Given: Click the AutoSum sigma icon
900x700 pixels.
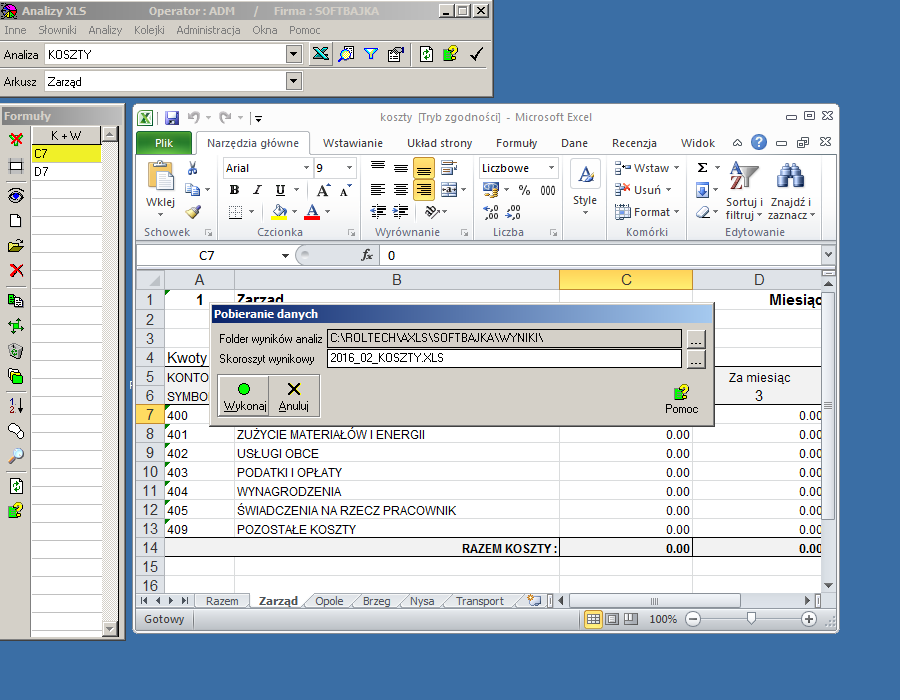Looking at the screenshot, I should pos(702,168).
